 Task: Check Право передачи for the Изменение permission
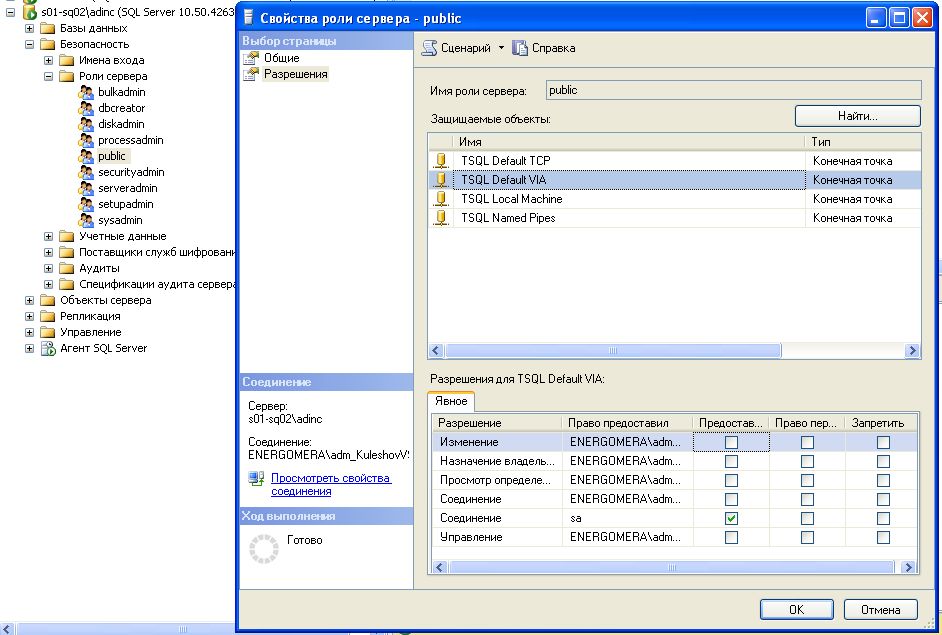[807, 442]
